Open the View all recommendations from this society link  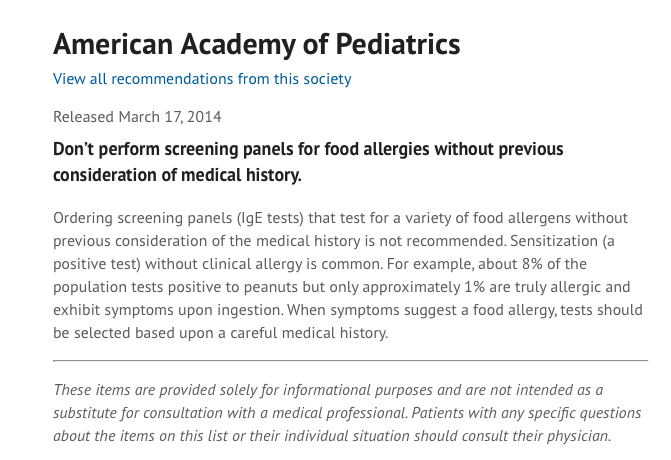[202, 79]
